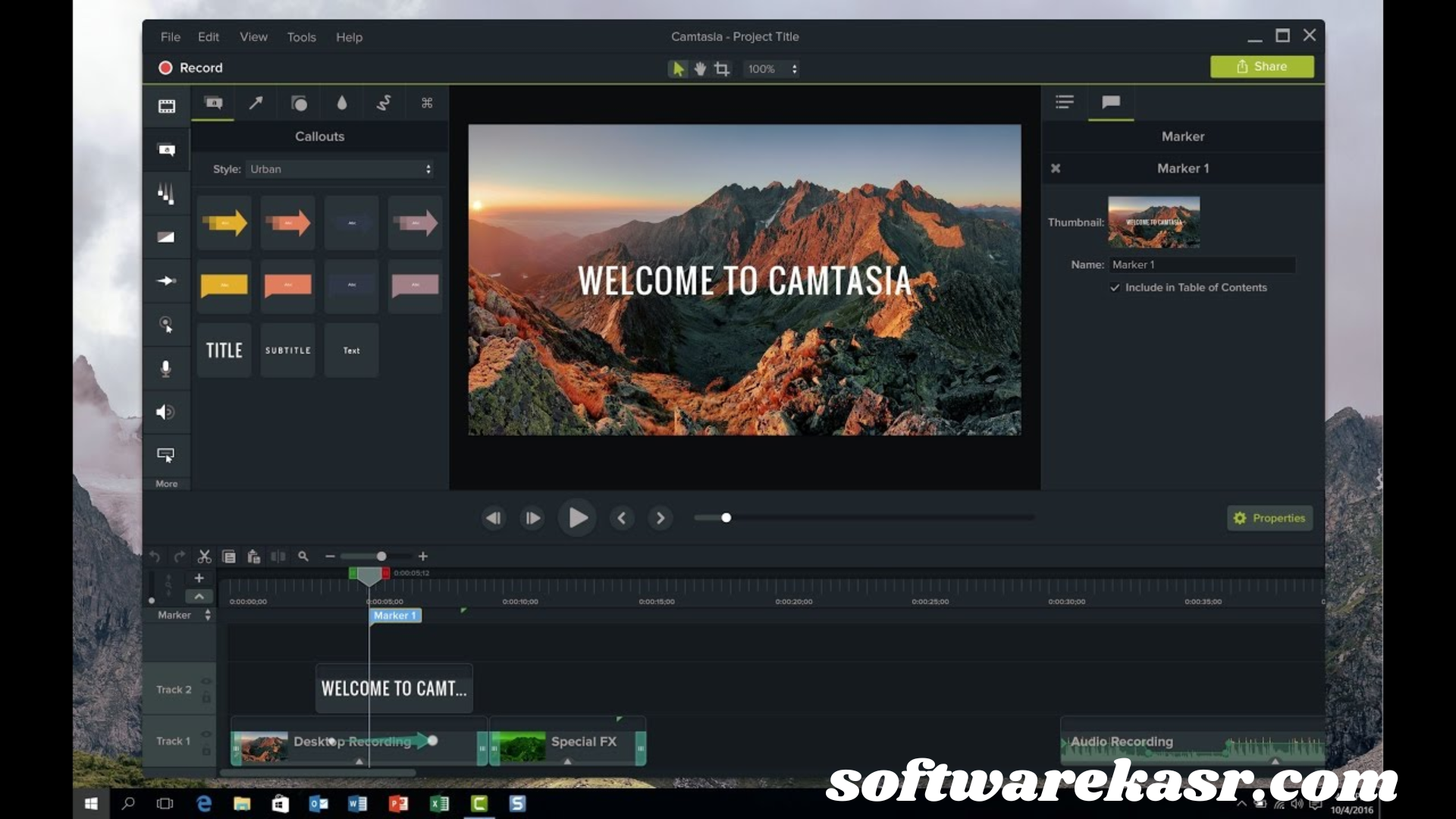The height and width of the screenshot is (819, 1456).
Task: Step backward one frame
Action: [x=493, y=518]
